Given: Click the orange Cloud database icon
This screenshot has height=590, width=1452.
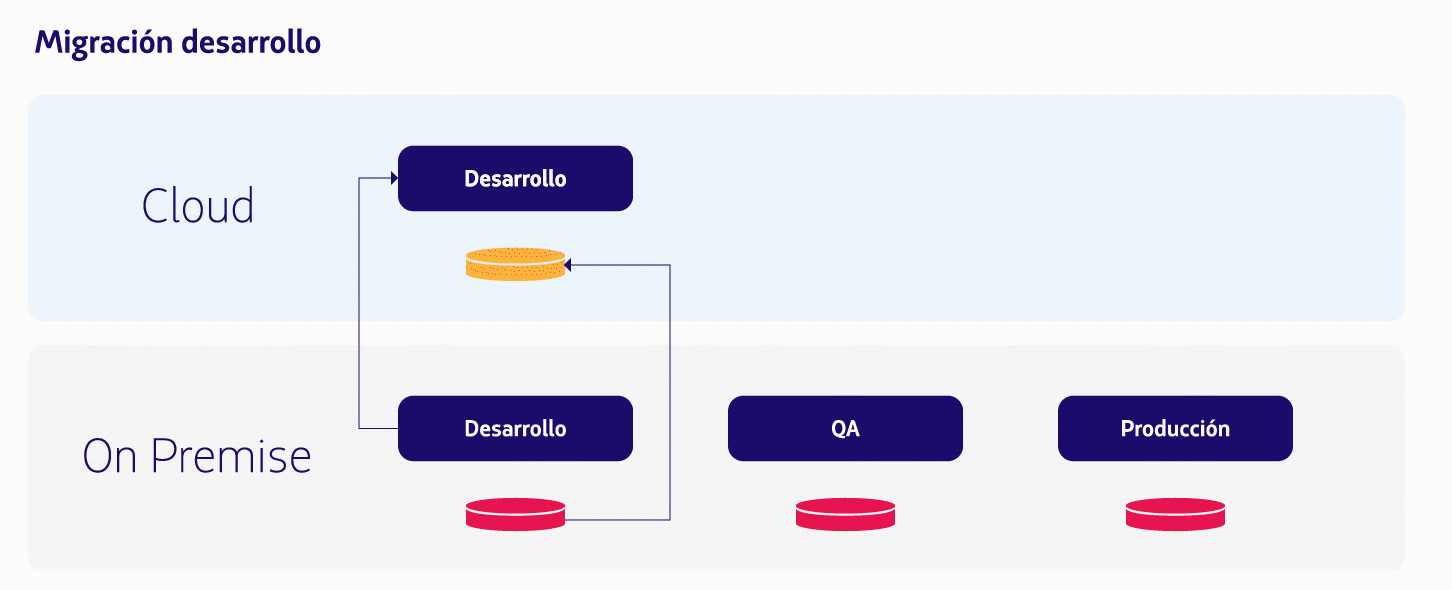Looking at the screenshot, I should coord(515,265).
